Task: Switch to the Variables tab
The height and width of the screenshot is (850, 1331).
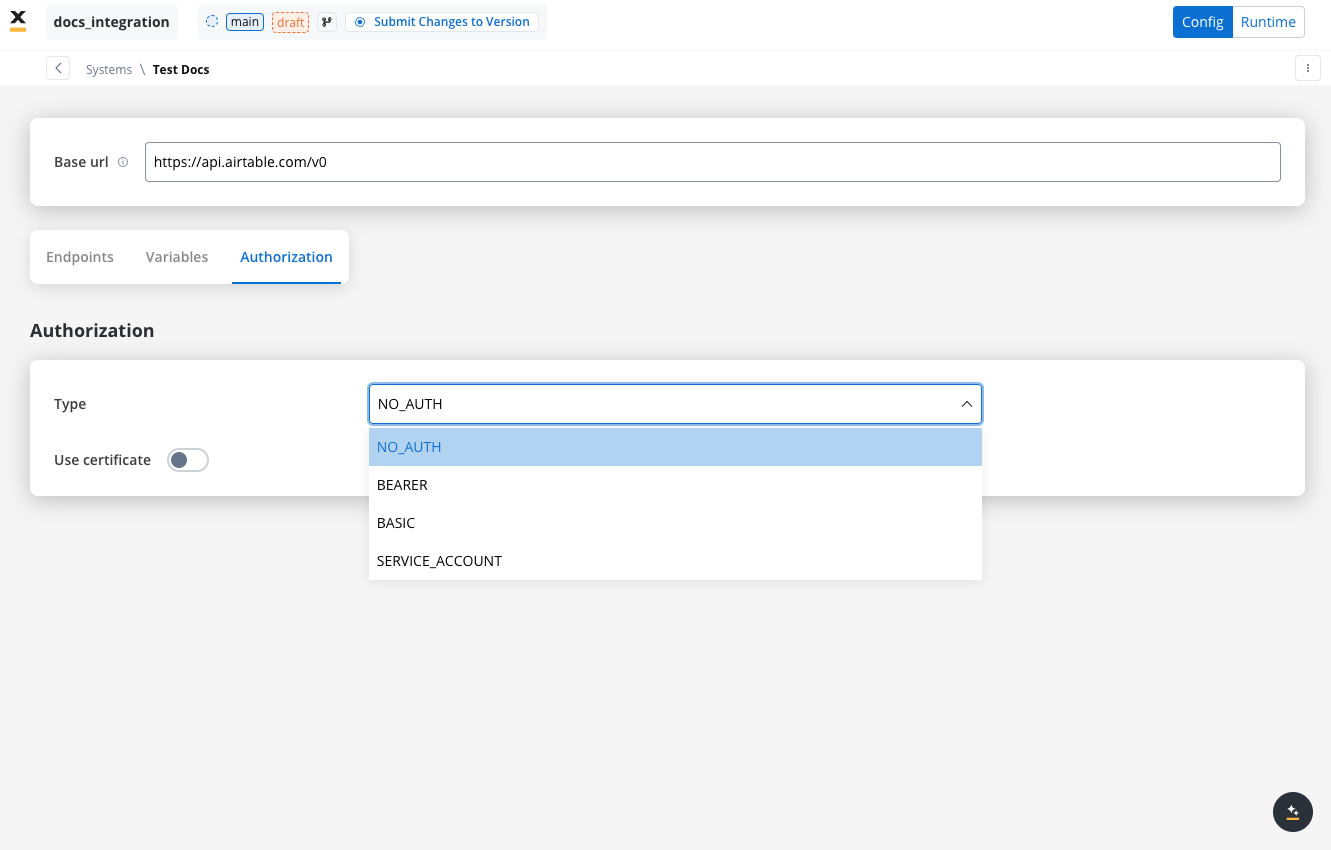Action: [x=177, y=257]
